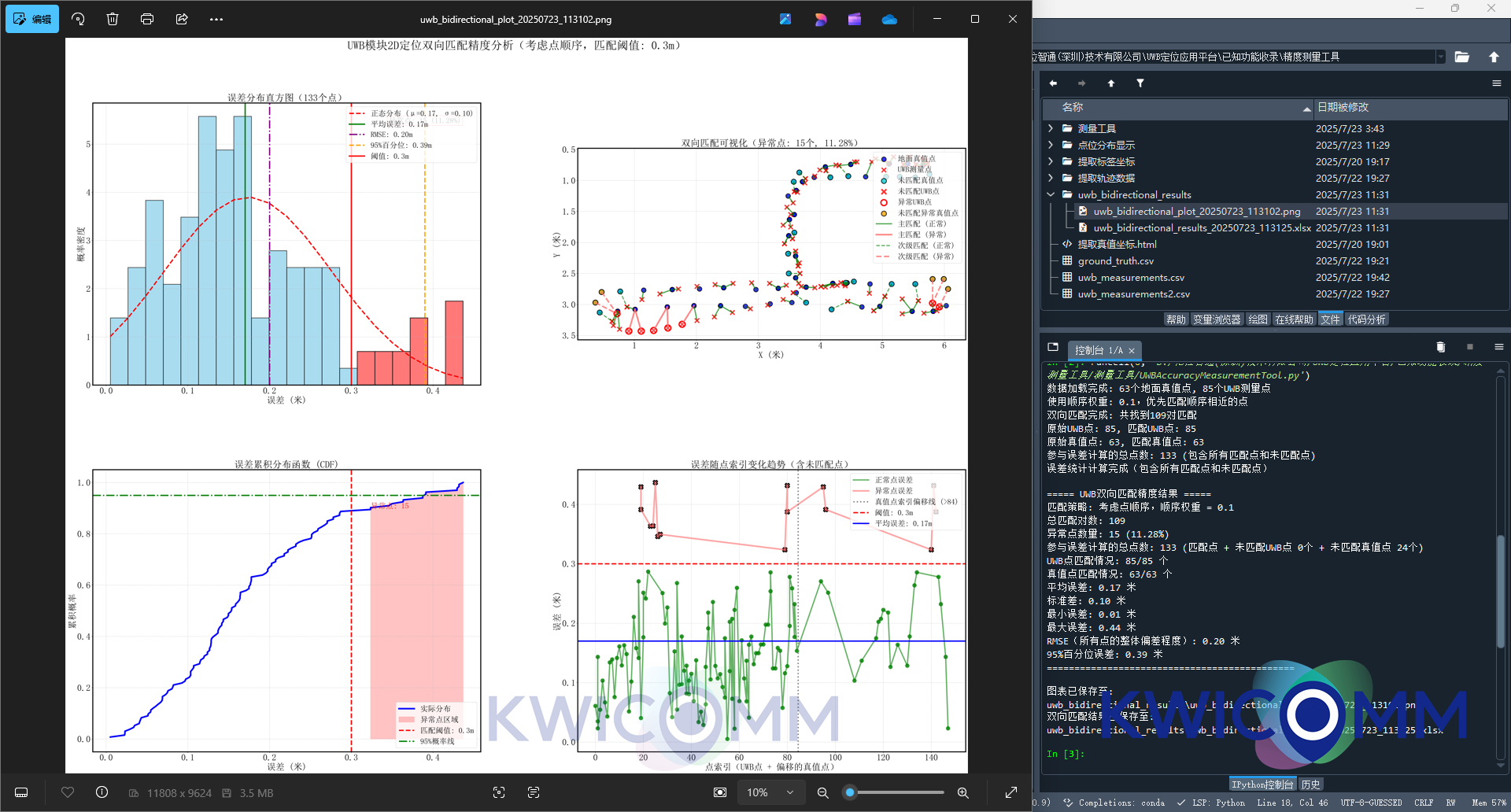Image resolution: width=1511 pixels, height=812 pixels.
Task: Expand the 点位分布显示 folder
Action: (1051, 145)
